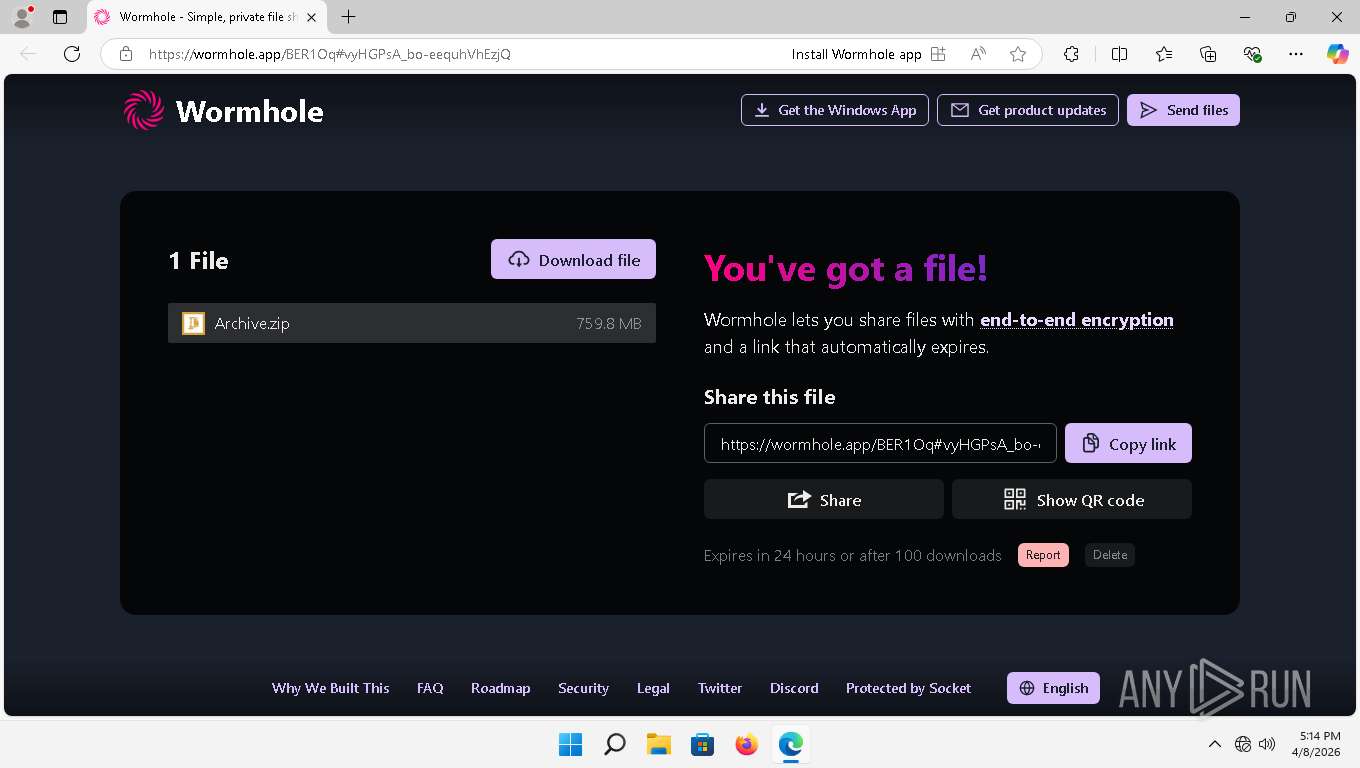Open a new browser tab
This screenshot has height=768, width=1360.
pyautogui.click(x=348, y=17)
